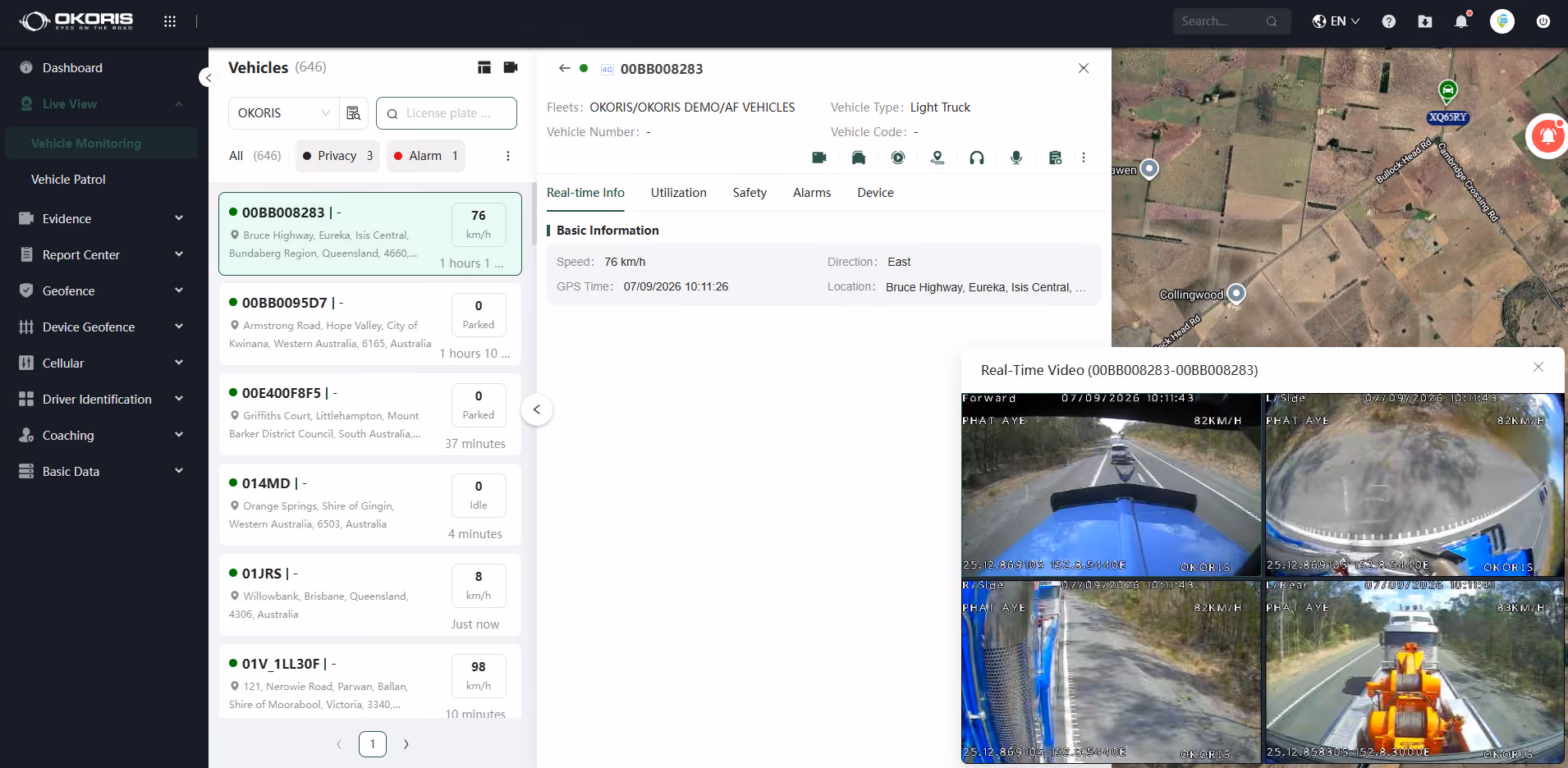Open advanced fleet search icon
The height and width of the screenshot is (768, 1568).
[354, 113]
